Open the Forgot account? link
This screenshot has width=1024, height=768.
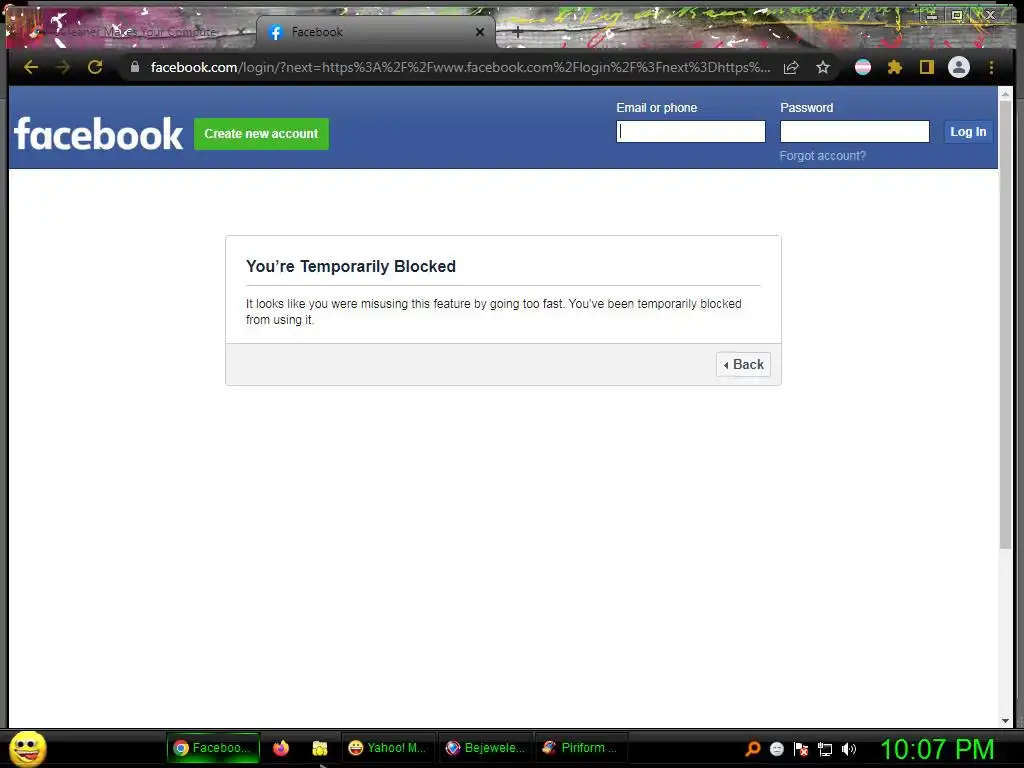[x=822, y=156]
